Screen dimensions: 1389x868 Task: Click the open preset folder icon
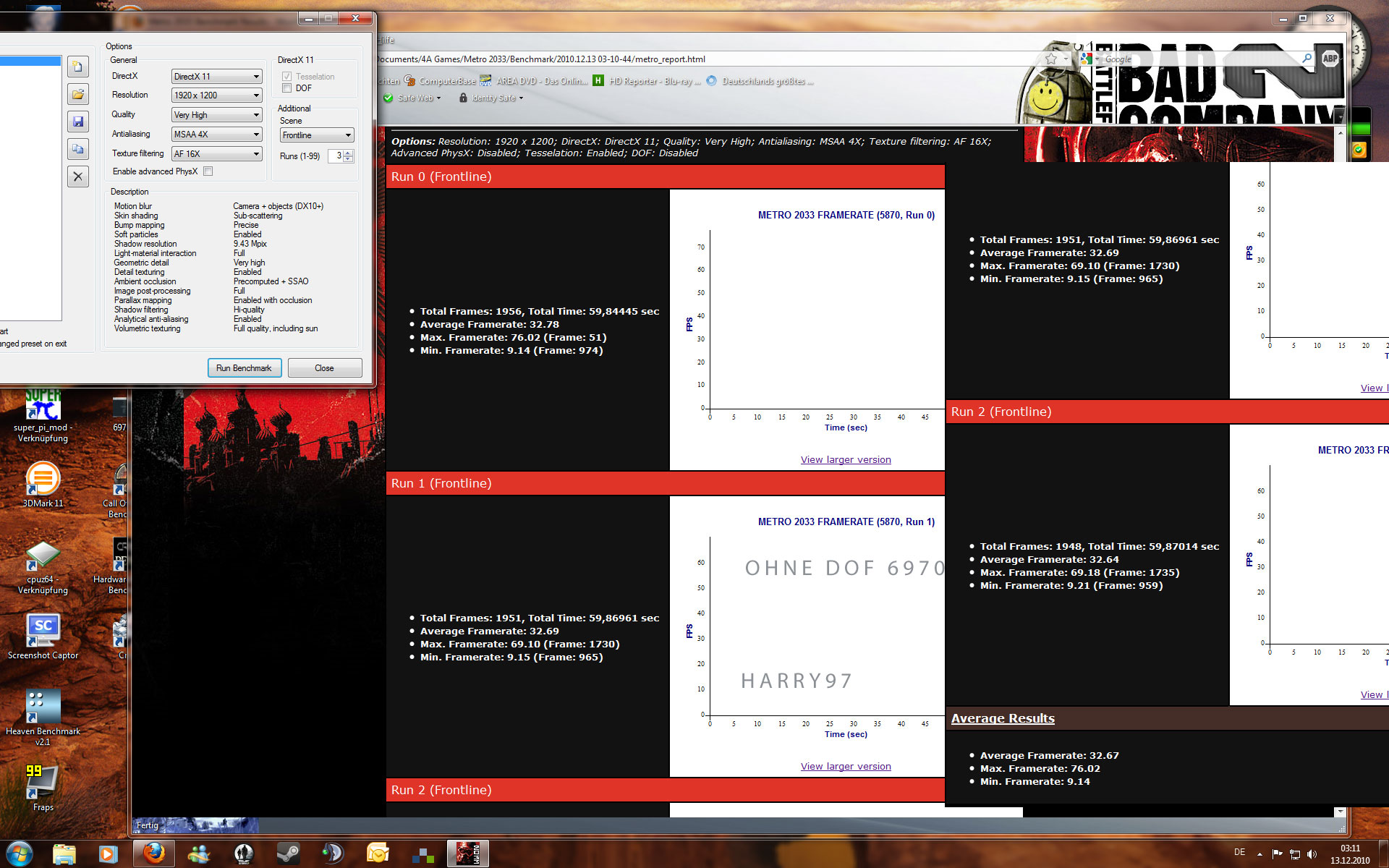[78, 94]
